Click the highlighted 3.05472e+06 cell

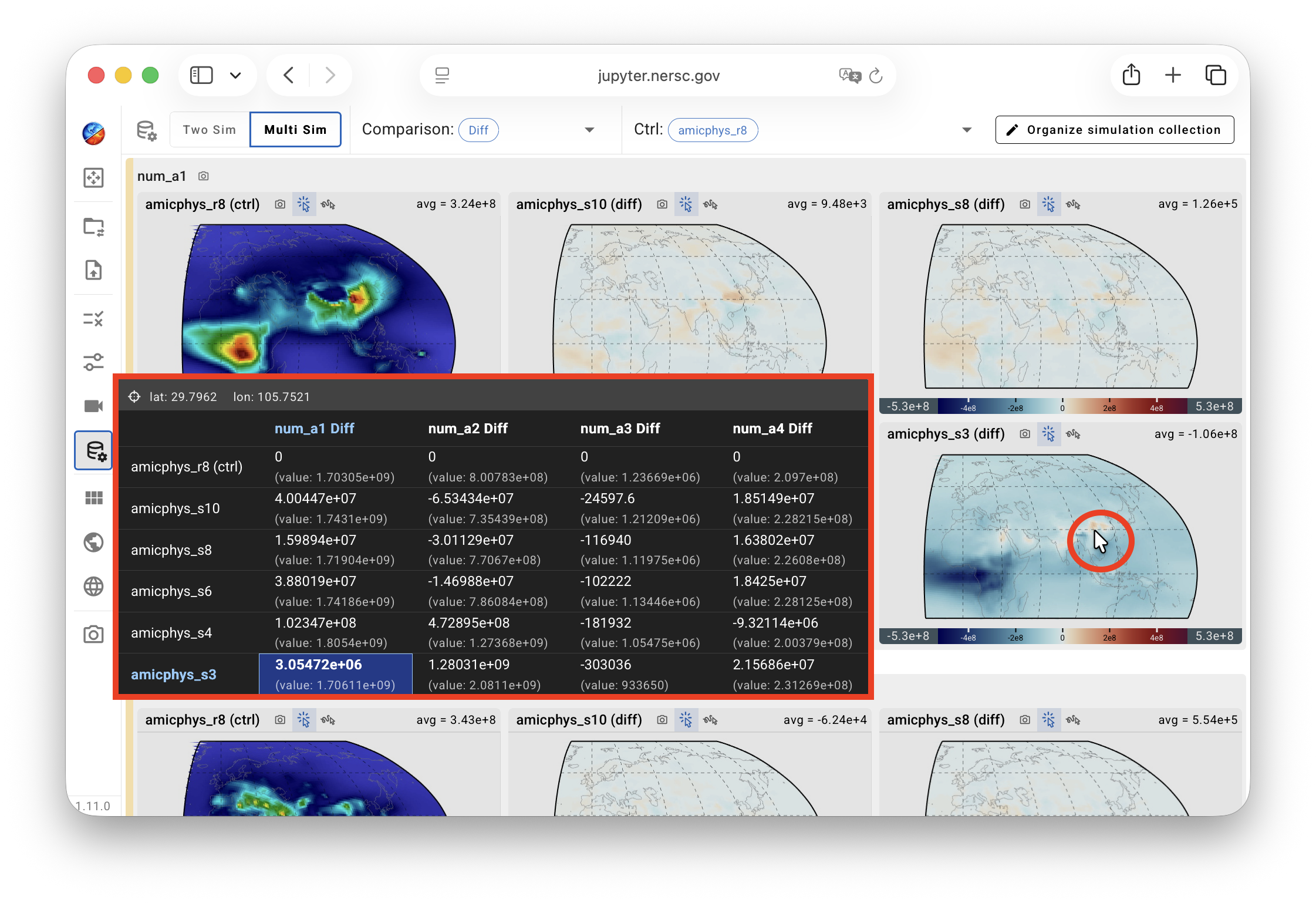336,674
